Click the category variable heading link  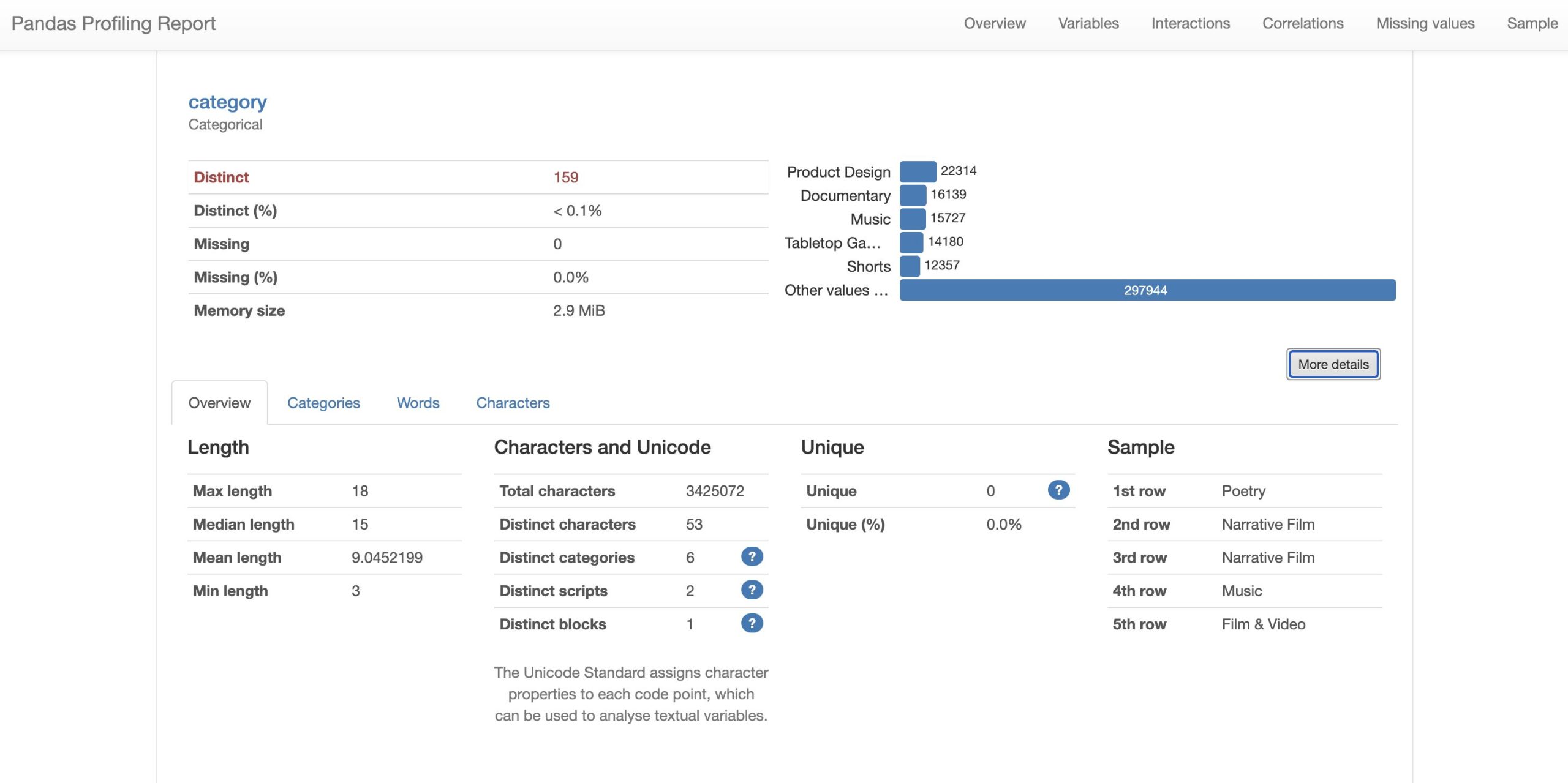point(227,102)
